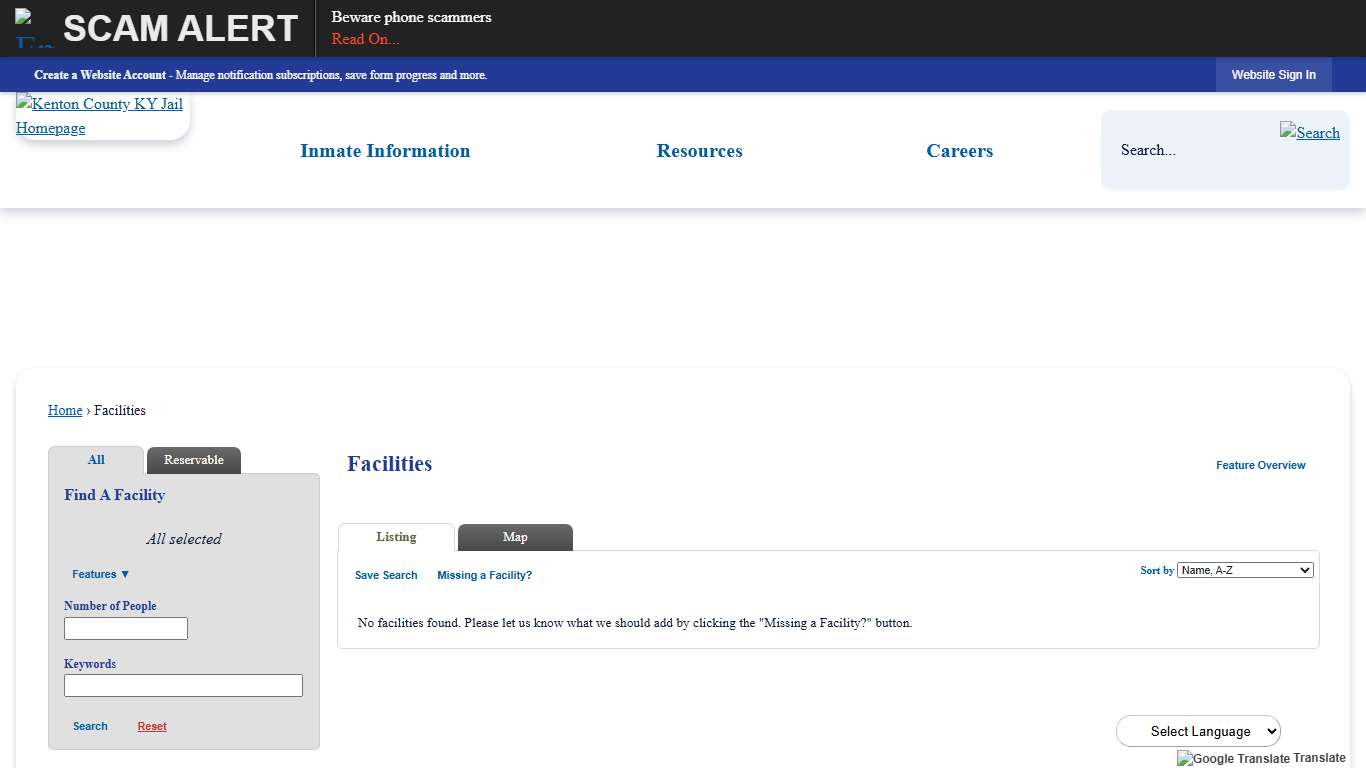Switch to the Map view tab
This screenshot has width=1366, height=768.
point(514,537)
